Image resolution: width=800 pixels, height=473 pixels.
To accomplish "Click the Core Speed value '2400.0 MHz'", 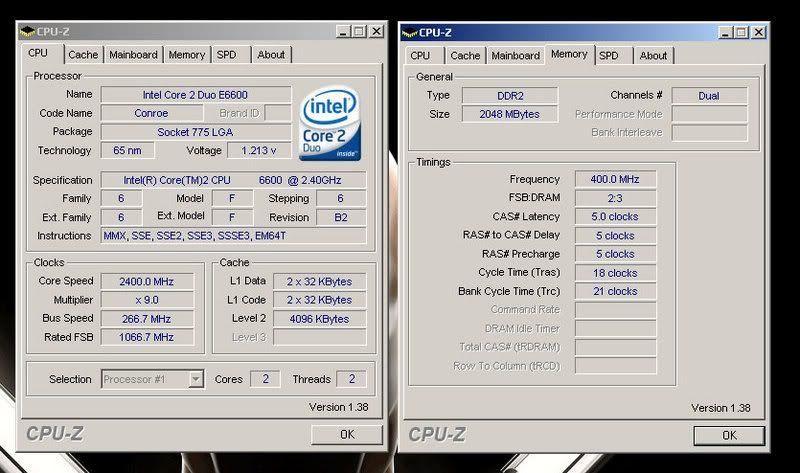I will click(147, 282).
